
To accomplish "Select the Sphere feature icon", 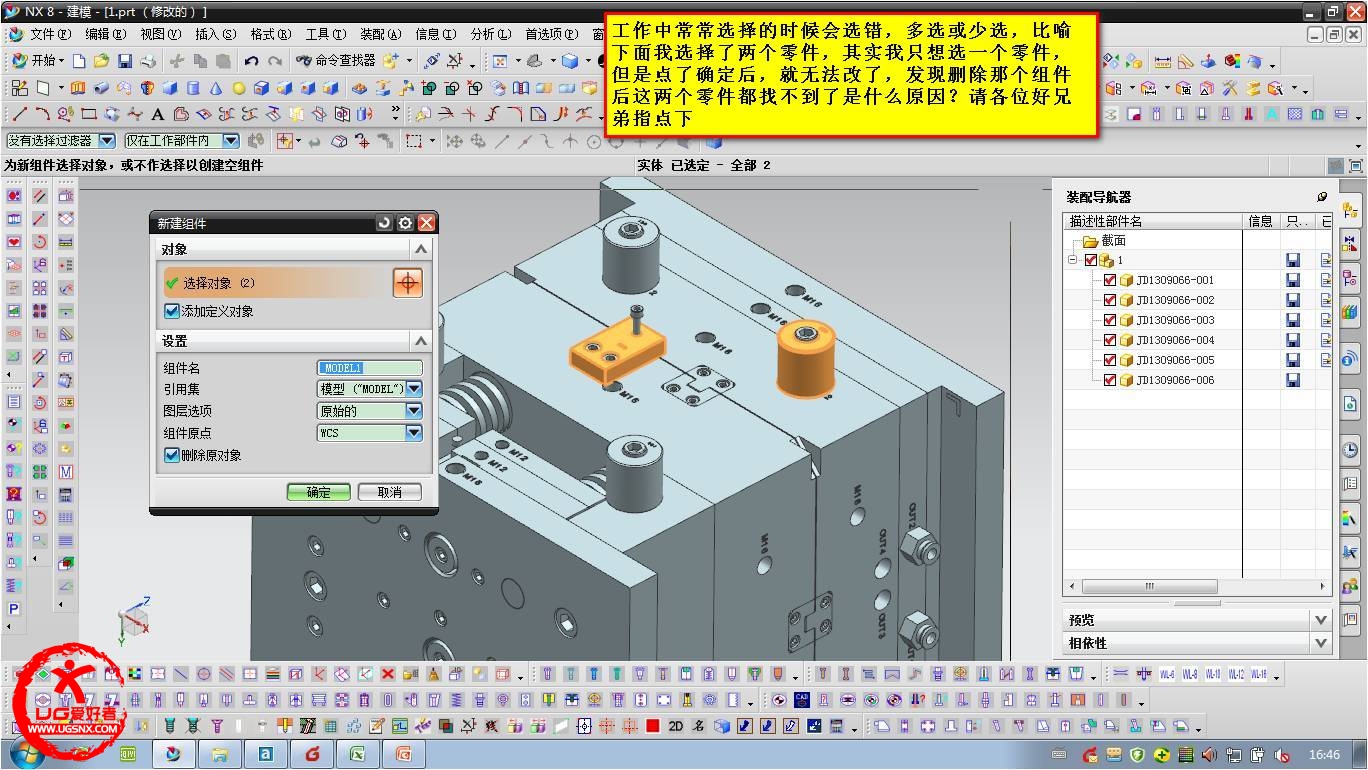I will pyautogui.click(x=239, y=88).
